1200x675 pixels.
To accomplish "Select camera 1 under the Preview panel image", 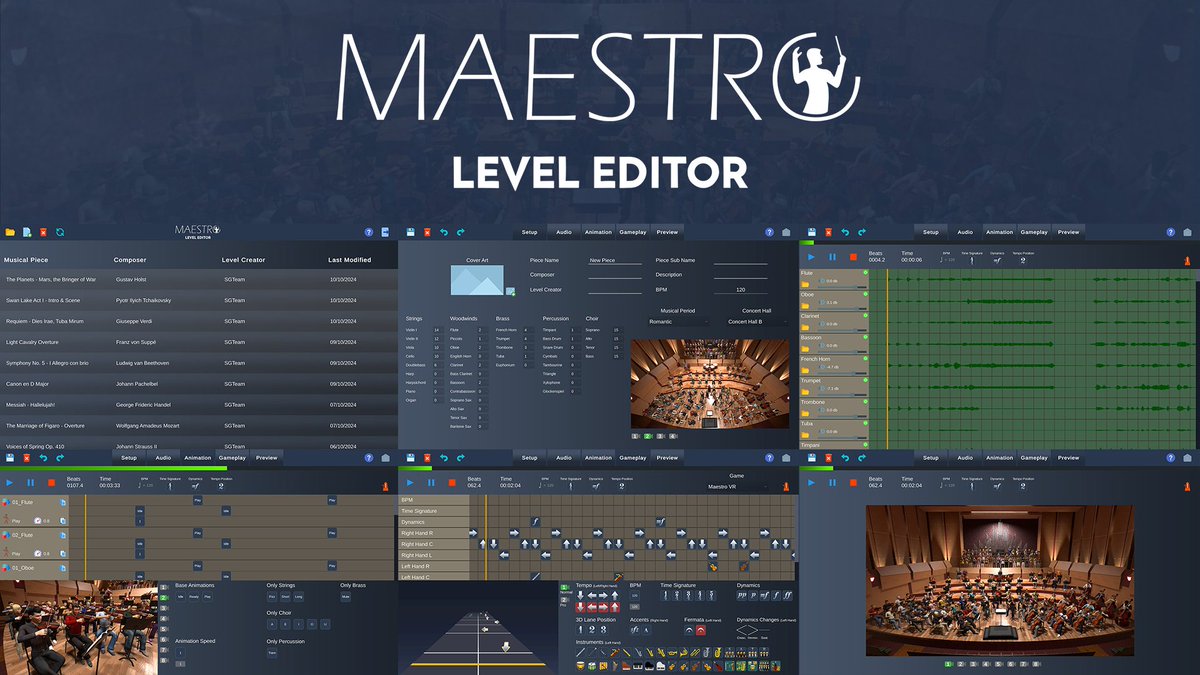I will click(x=948, y=663).
